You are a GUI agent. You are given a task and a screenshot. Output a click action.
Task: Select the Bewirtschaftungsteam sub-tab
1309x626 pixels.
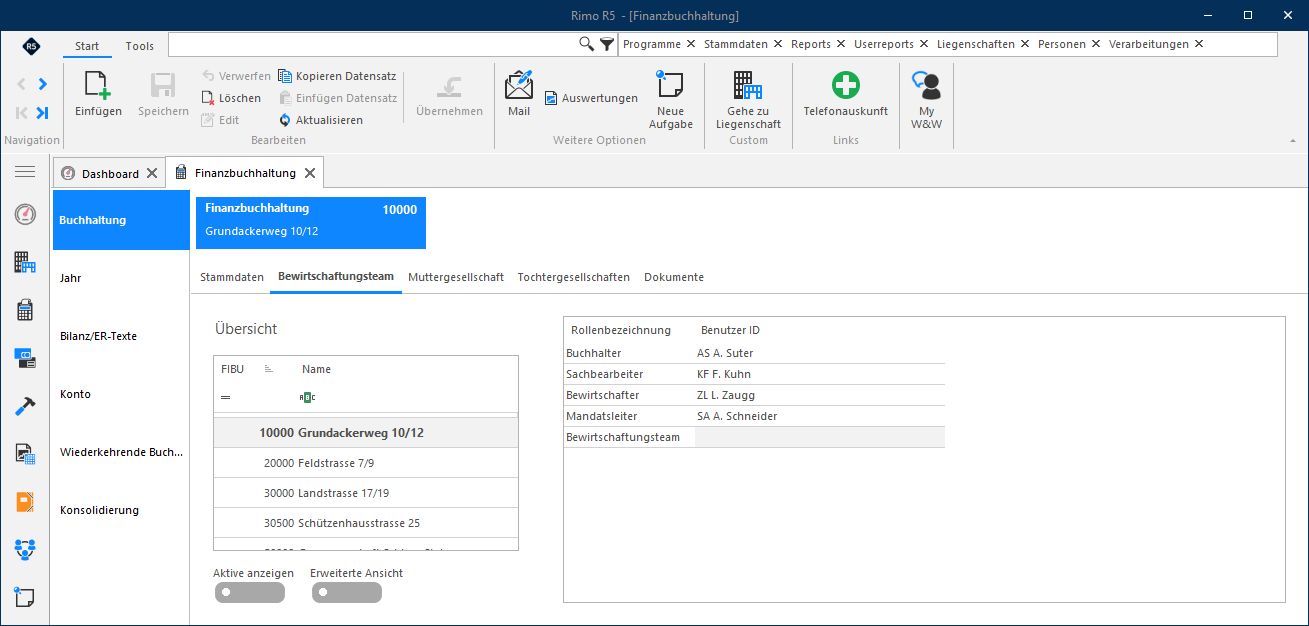point(336,277)
